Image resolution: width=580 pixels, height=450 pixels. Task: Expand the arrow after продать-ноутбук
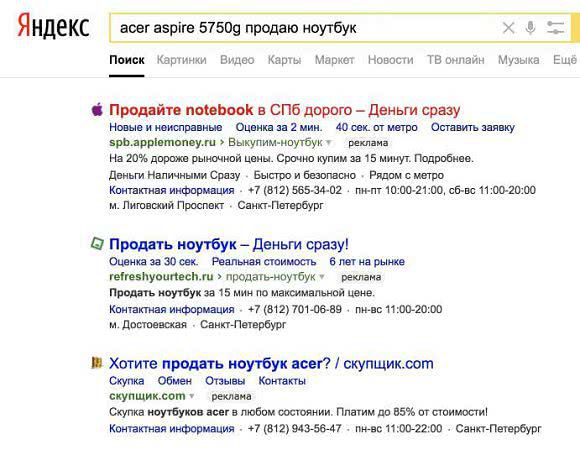(321, 277)
